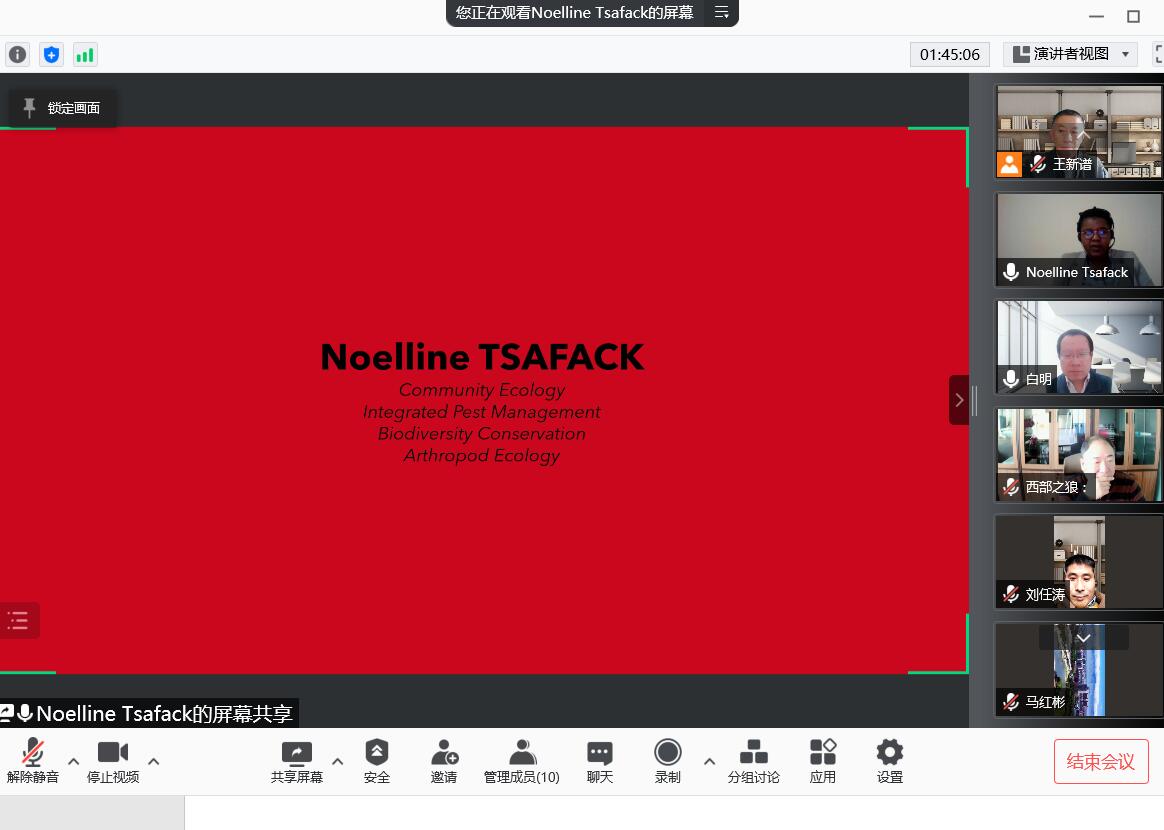Open the screen-share options menu at top
This screenshot has width=1164, height=830.
(721, 13)
